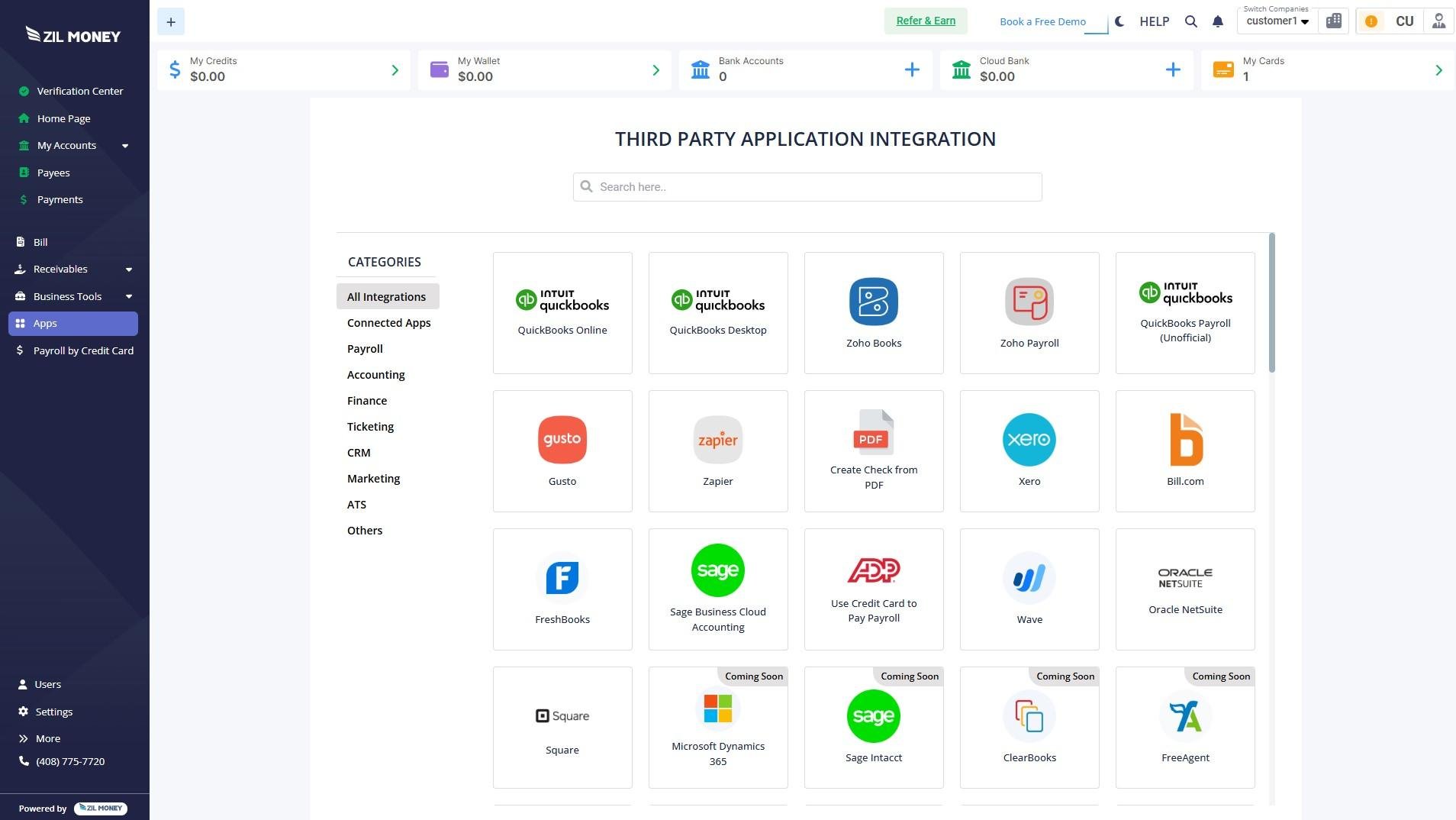Select the Square integration card

[562, 728]
